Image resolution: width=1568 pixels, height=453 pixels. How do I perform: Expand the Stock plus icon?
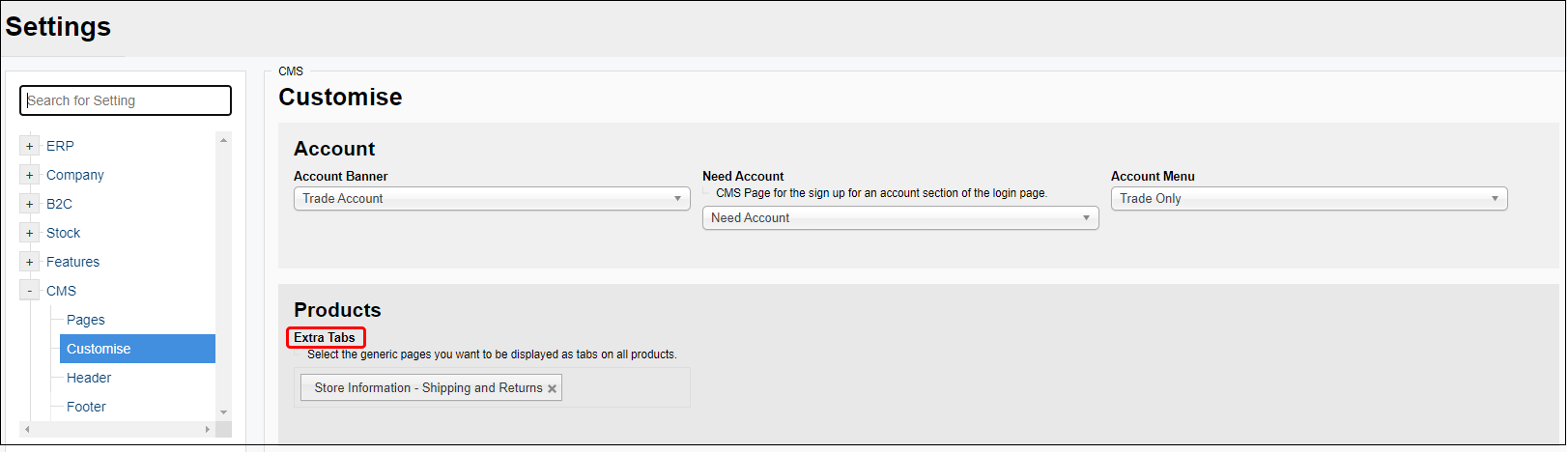pyautogui.click(x=29, y=233)
